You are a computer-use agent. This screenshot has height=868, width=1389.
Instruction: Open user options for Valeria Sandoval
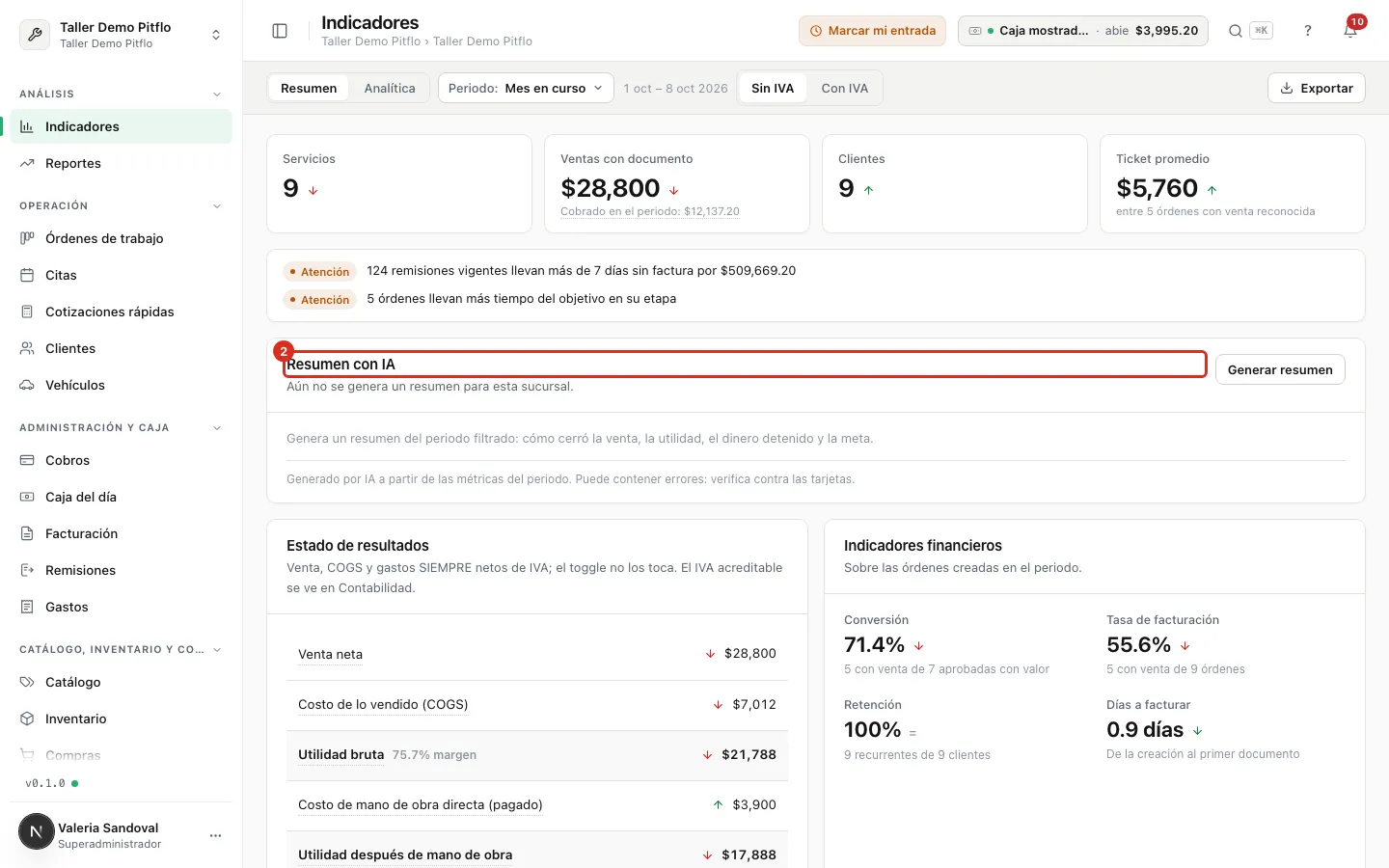(x=215, y=835)
